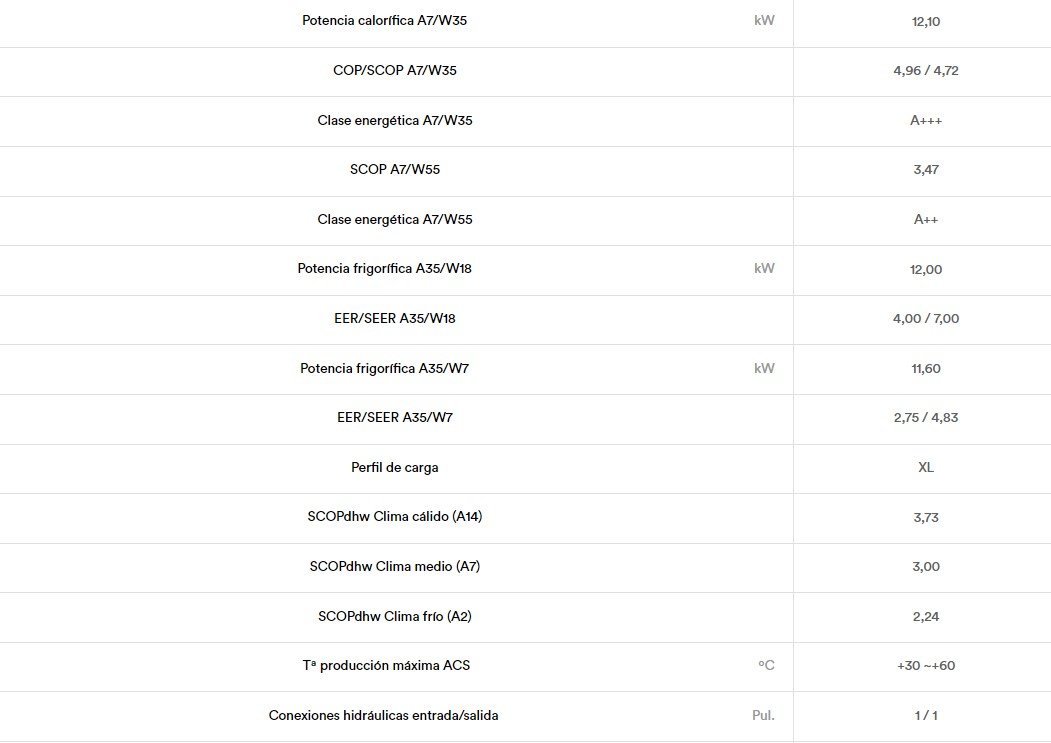
Task: Click the 3,47 SCOP value
Action: (x=926, y=170)
